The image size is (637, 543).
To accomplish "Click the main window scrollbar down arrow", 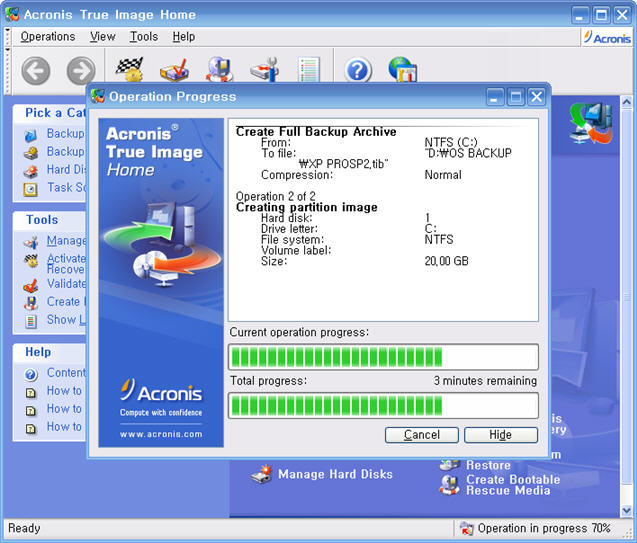I will point(626,511).
